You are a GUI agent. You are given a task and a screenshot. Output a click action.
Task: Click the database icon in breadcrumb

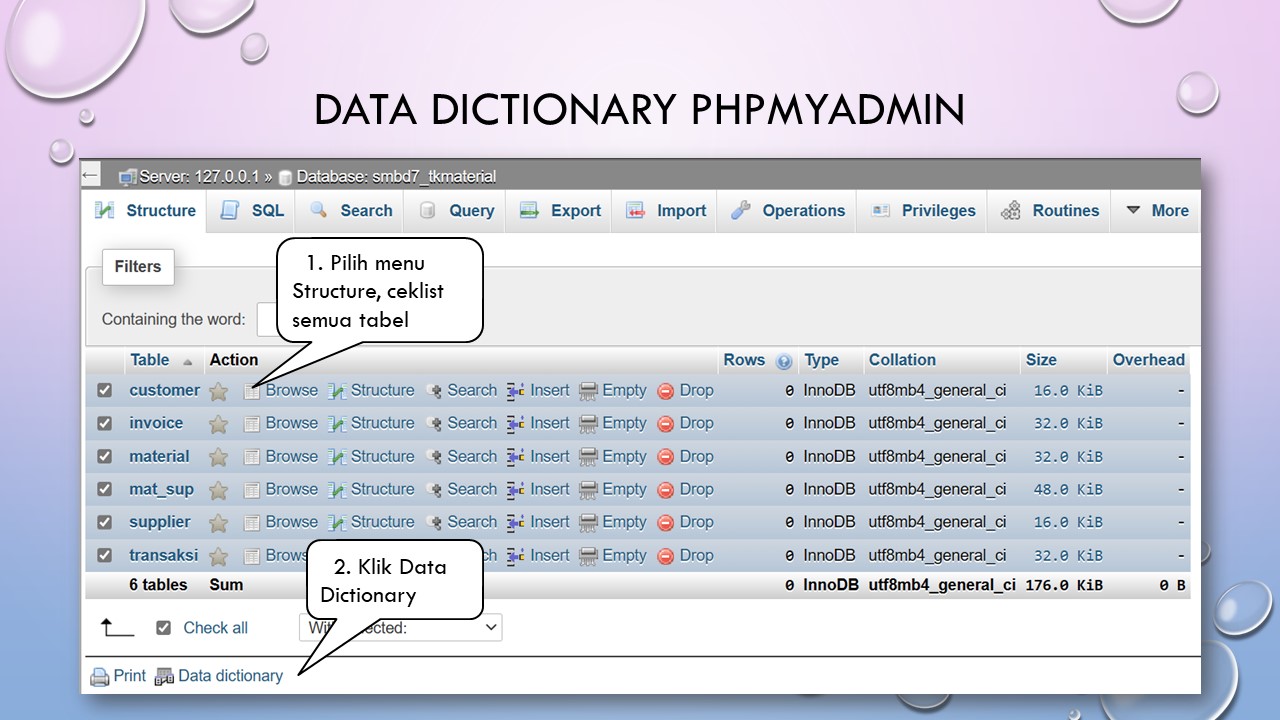pyautogui.click(x=285, y=177)
